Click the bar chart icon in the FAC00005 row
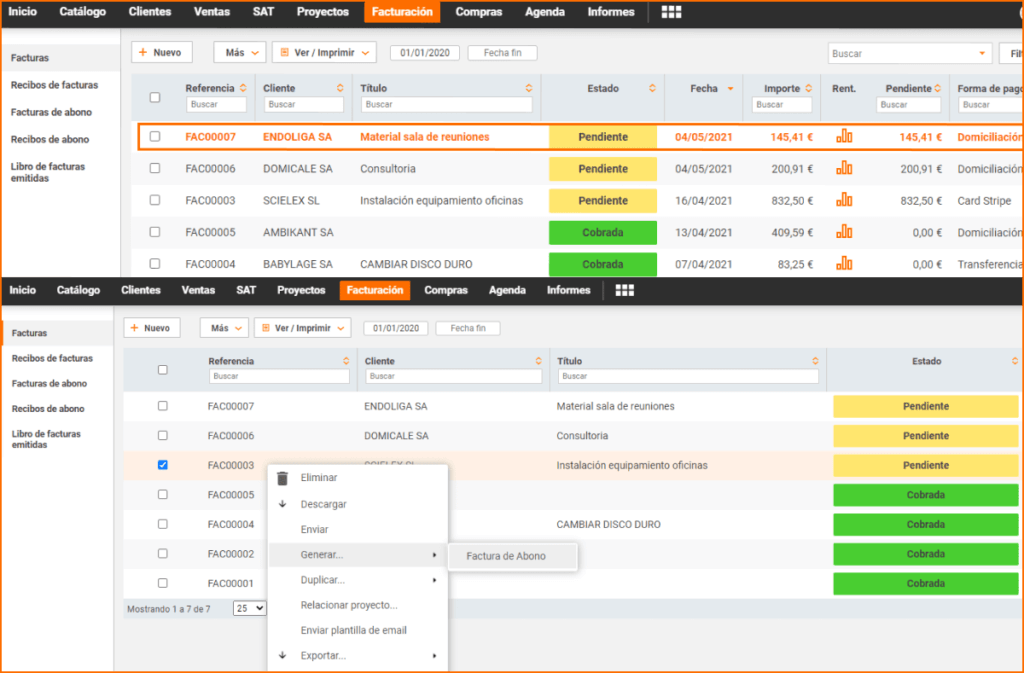The width and height of the screenshot is (1024, 673). [844, 232]
